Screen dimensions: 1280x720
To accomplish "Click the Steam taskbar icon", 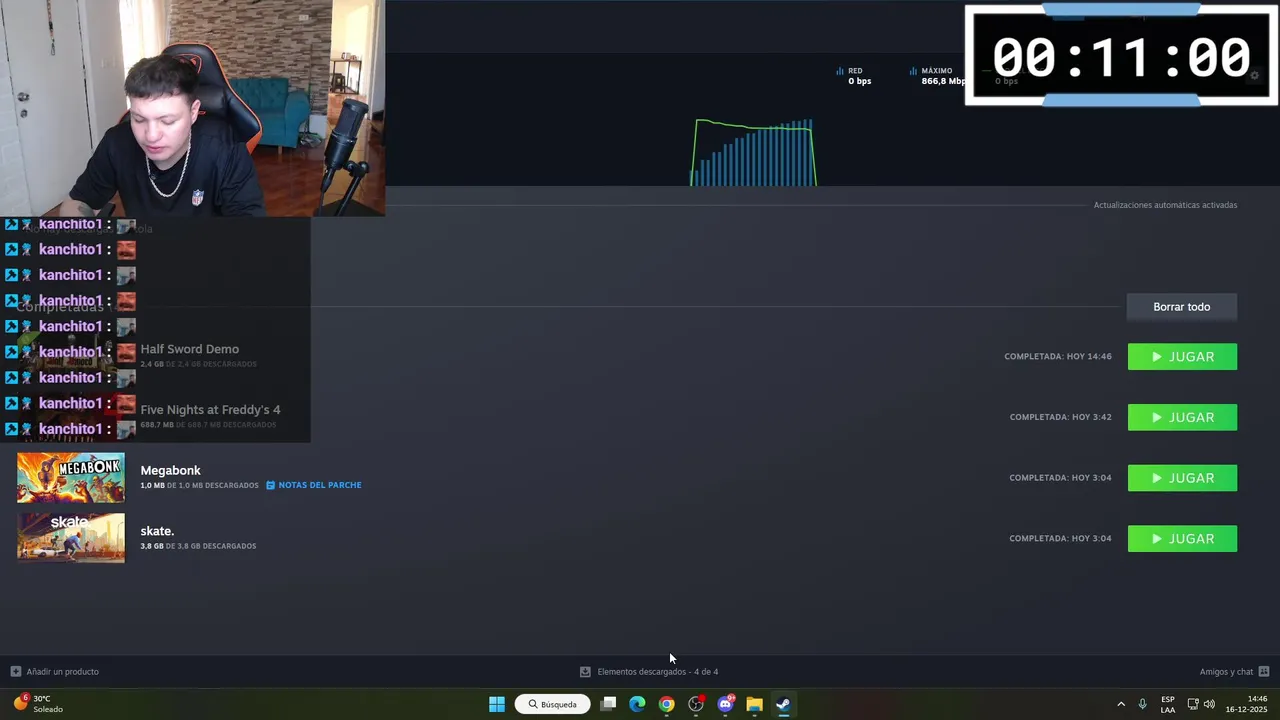I will click(783, 704).
